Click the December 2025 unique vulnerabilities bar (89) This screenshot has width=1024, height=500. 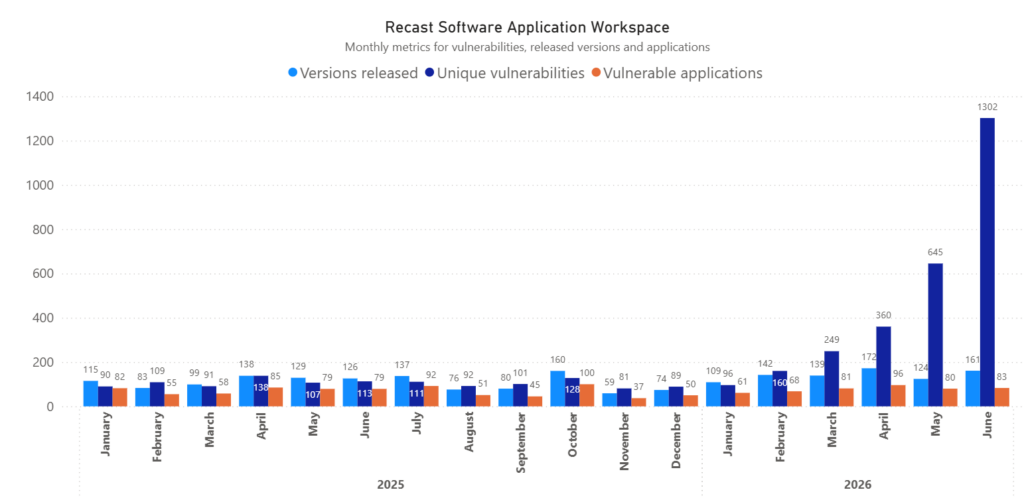(x=676, y=396)
